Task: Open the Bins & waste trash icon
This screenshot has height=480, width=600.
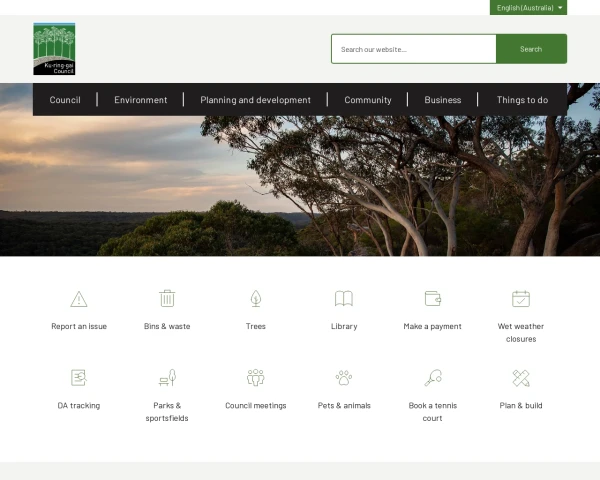Action: click(167, 298)
